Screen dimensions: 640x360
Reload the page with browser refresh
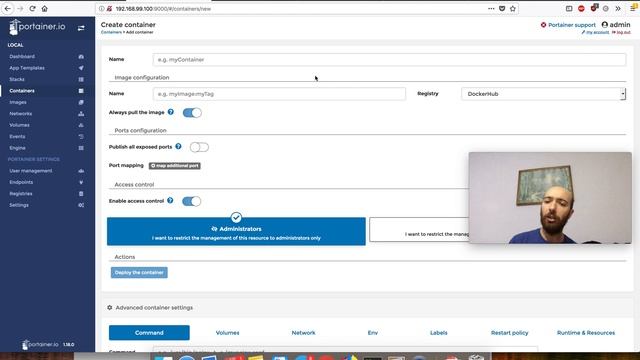coord(32,9)
